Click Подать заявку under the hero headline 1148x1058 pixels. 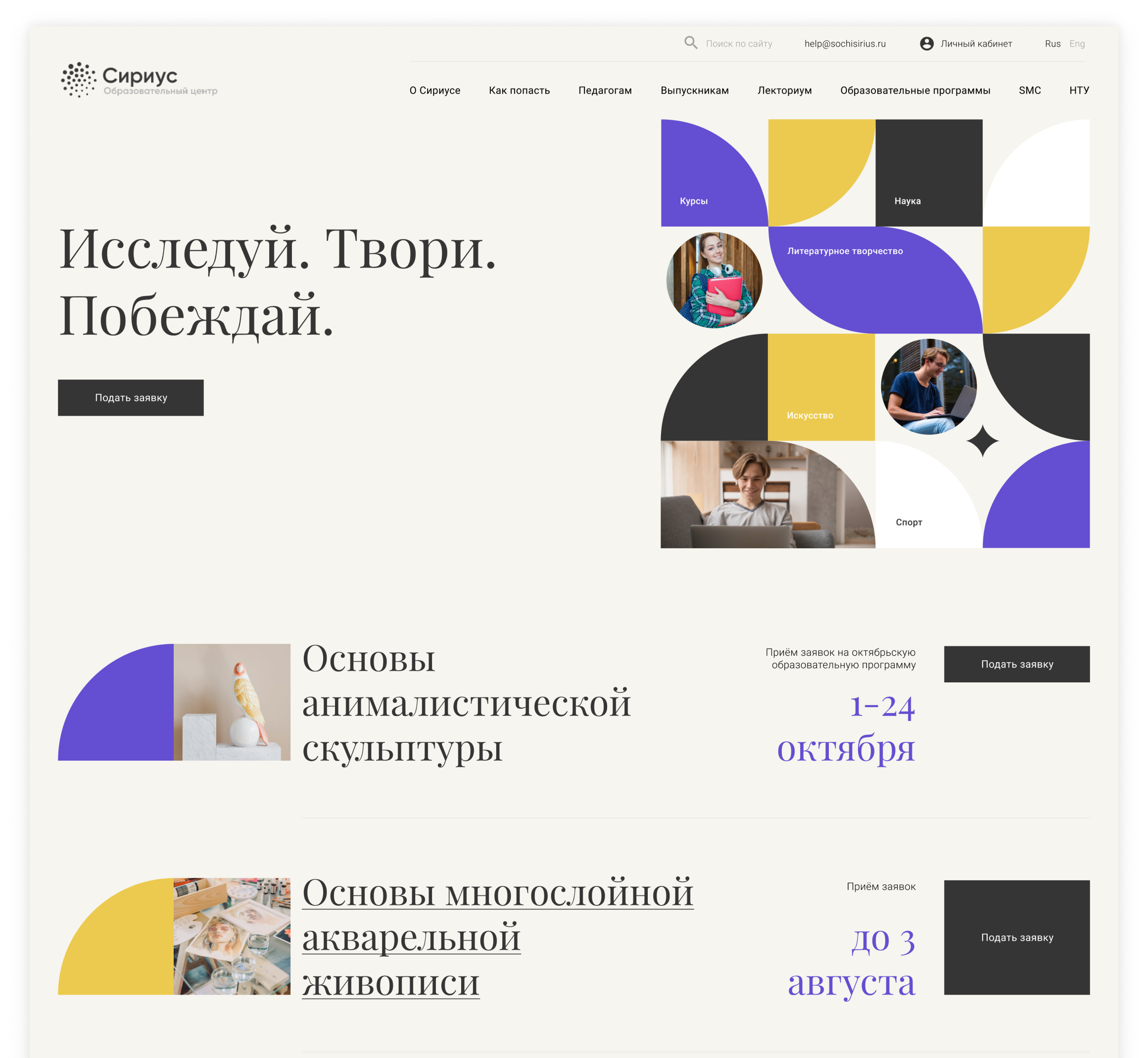pos(131,397)
